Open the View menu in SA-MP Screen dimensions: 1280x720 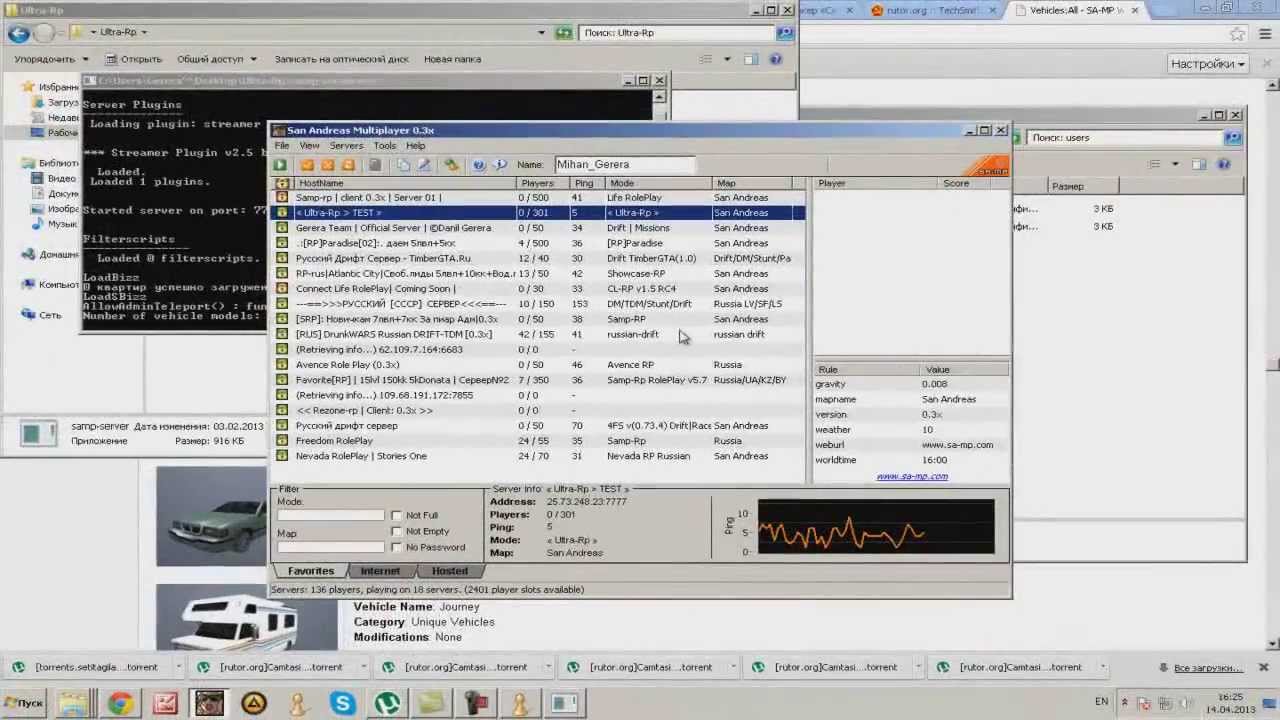click(310, 146)
